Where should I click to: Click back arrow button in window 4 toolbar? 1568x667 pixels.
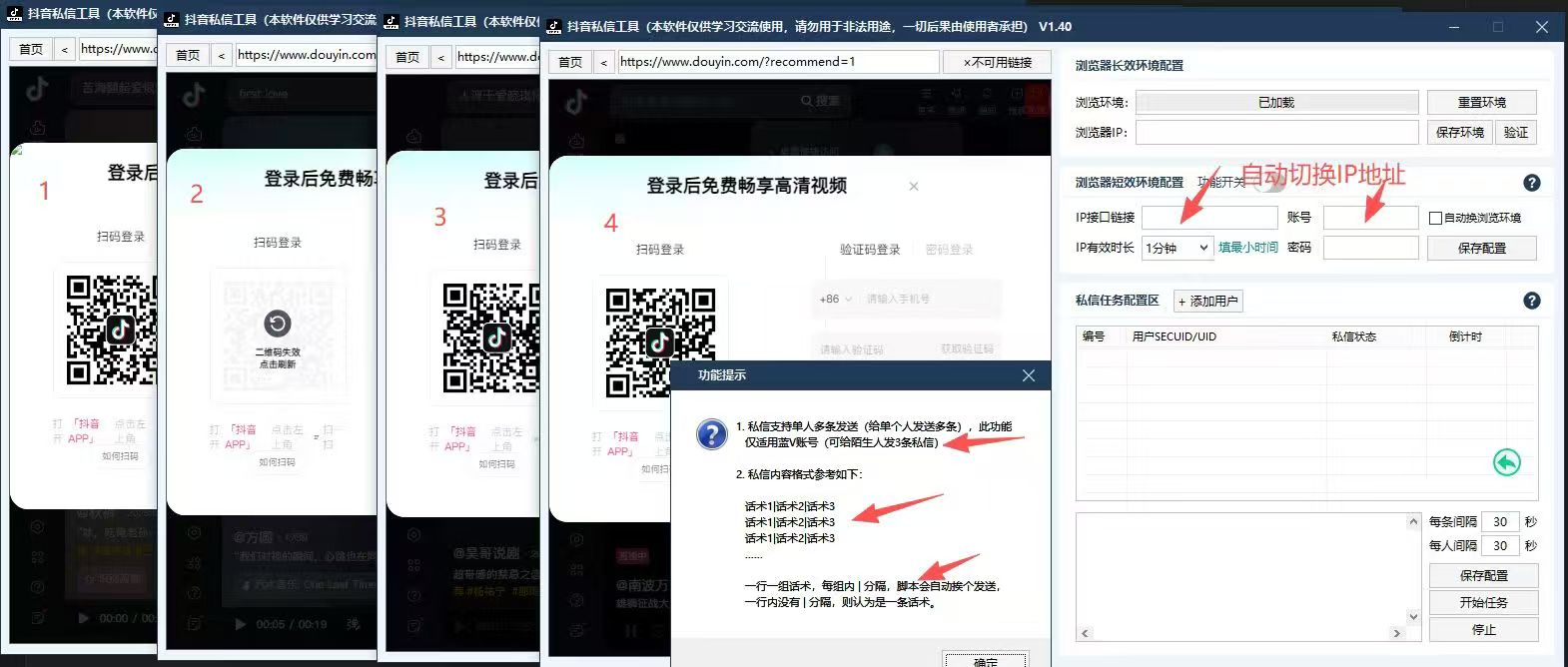tap(603, 62)
